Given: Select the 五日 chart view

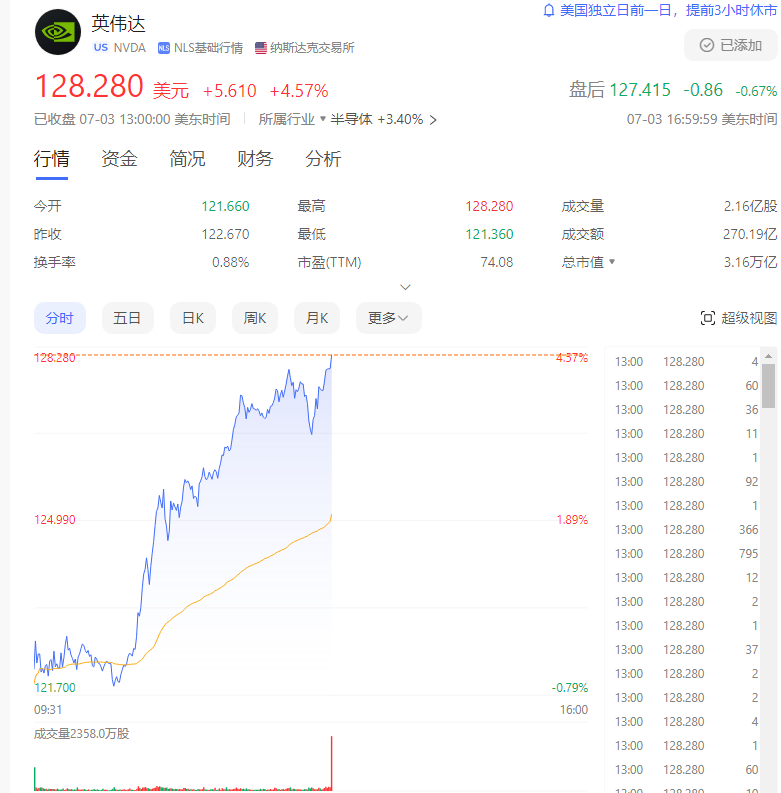Looking at the screenshot, I should (127, 318).
